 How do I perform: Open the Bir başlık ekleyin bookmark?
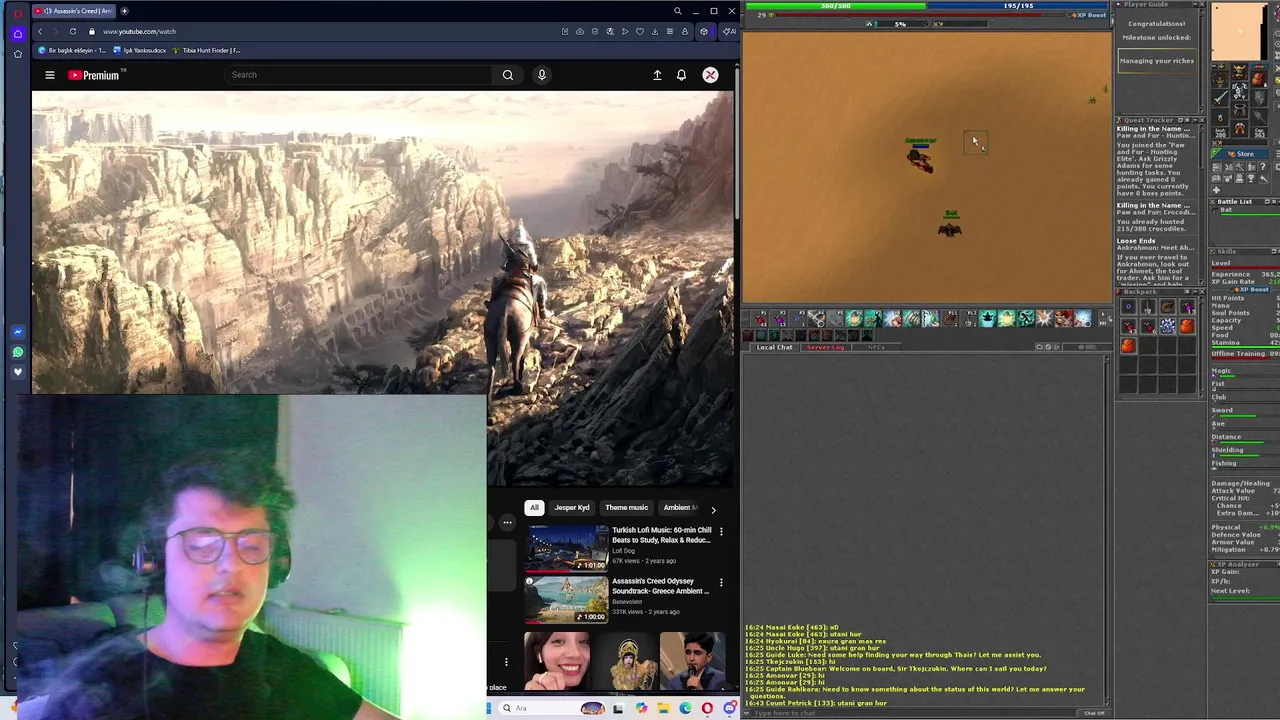pyautogui.click(x=72, y=50)
